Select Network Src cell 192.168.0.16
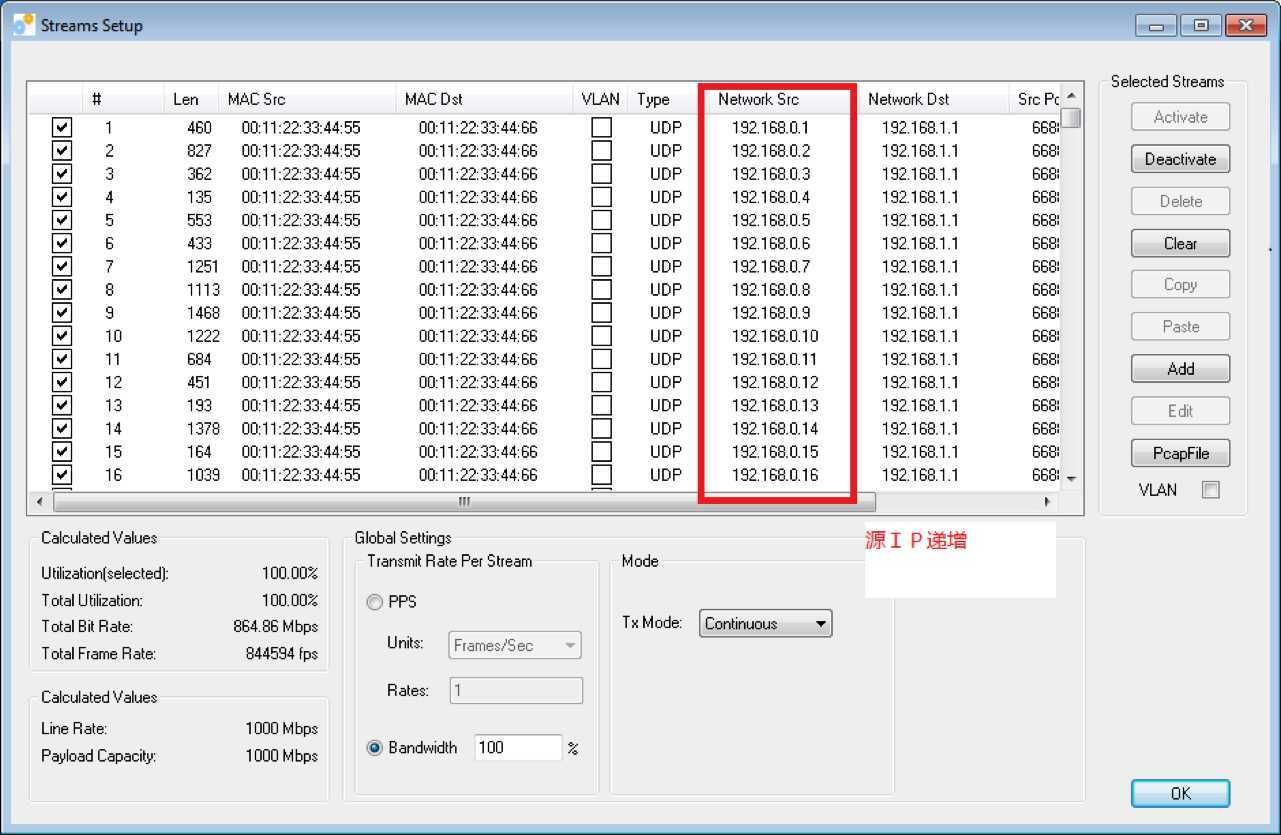1281x835 pixels. 775,475
